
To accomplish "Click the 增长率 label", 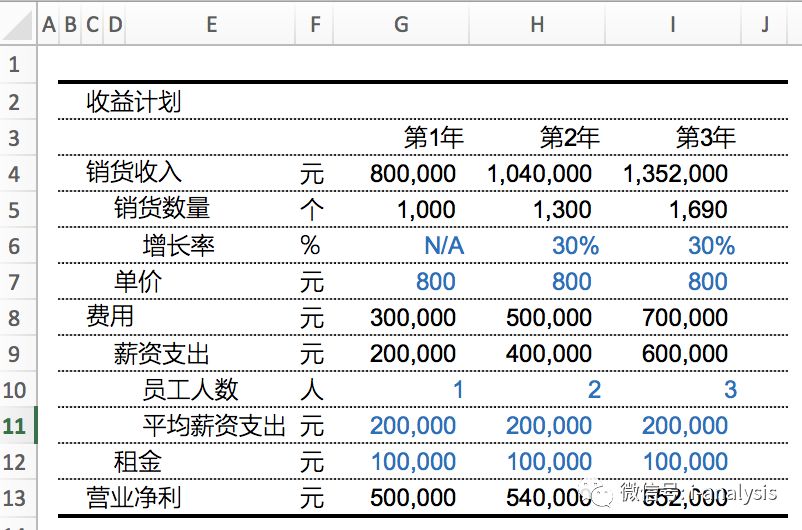I will (179, 246).
